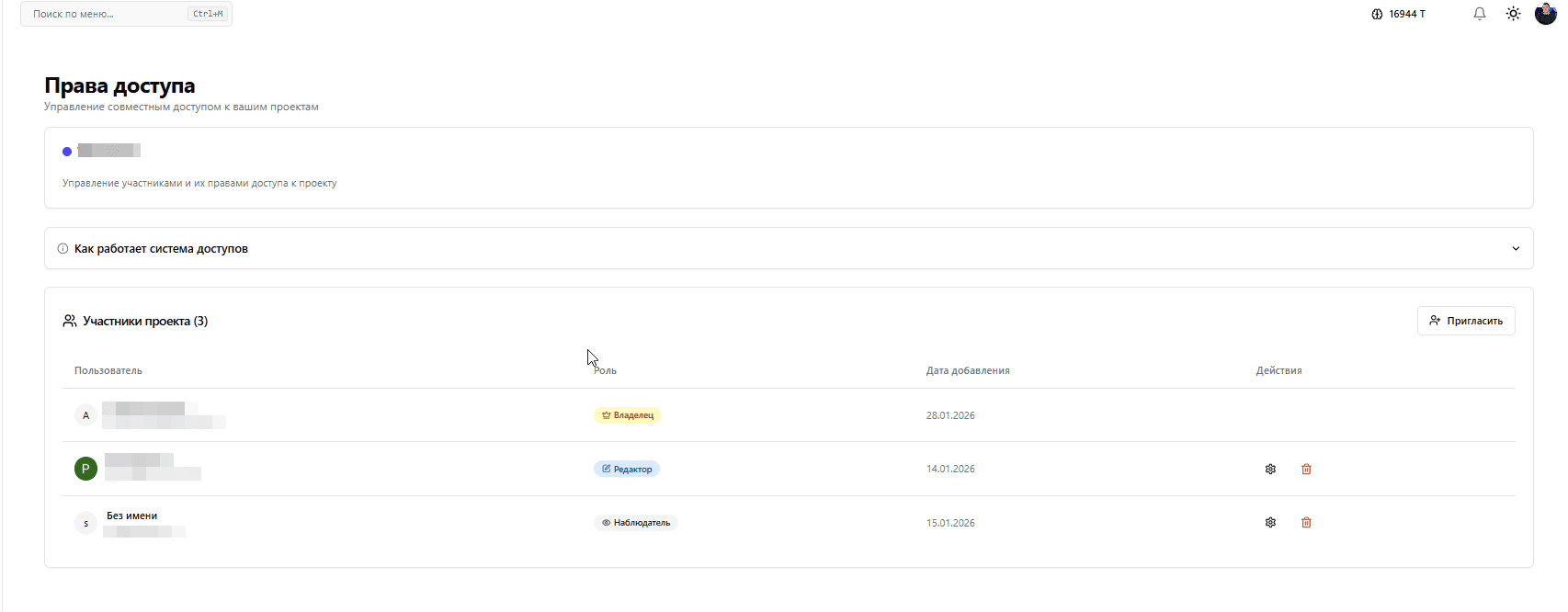Click the Наблюдатель role badge

tap(635, 523)
